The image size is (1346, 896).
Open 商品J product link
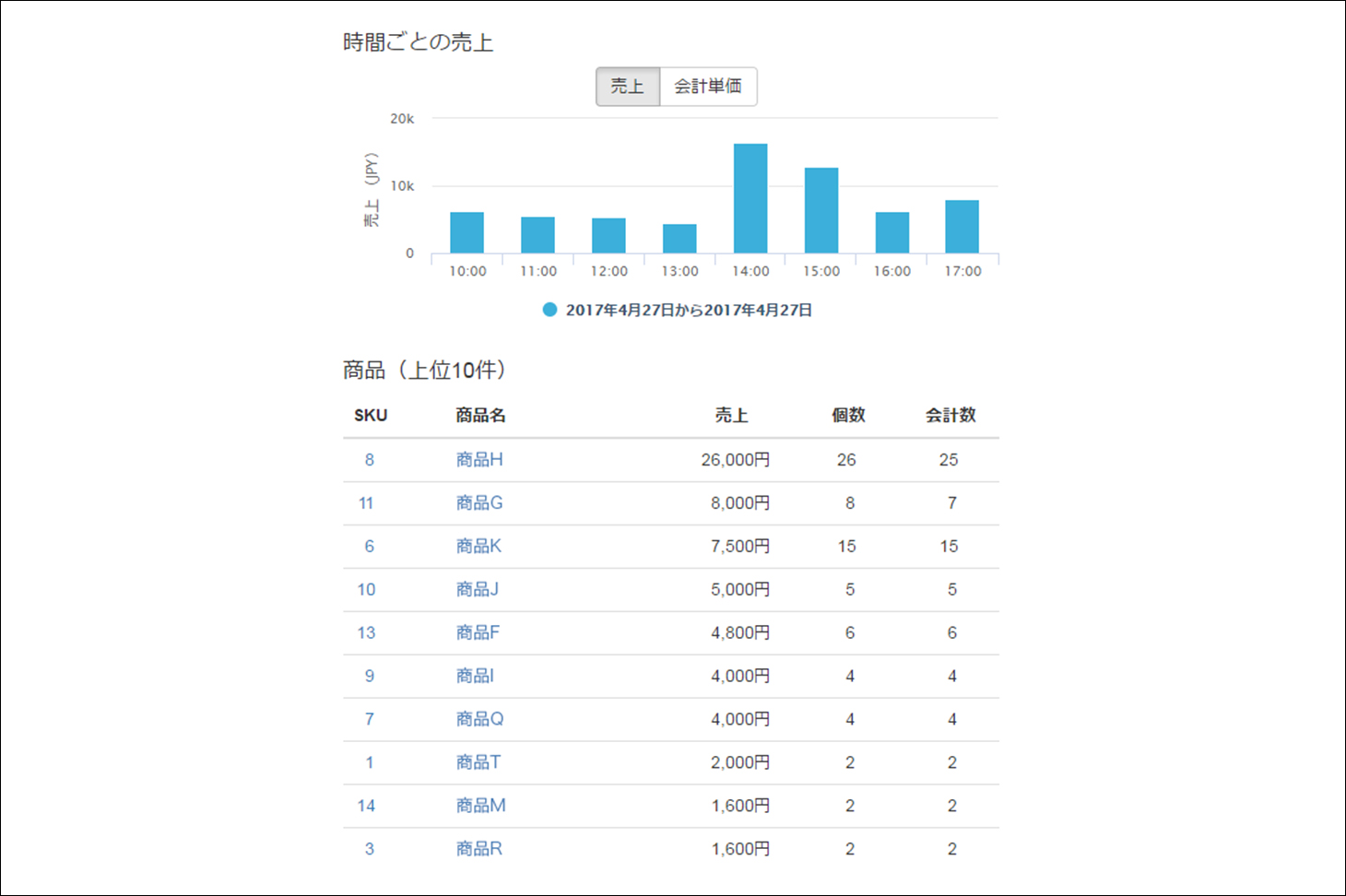(478, 590)
